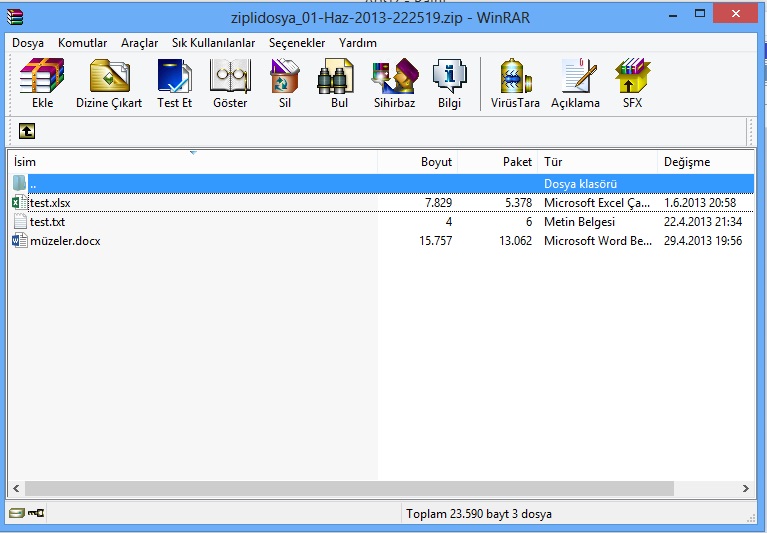The height and width of the screenshot is (533, 767).
Task: Sort files by Paket column
Action: [497, 162]
